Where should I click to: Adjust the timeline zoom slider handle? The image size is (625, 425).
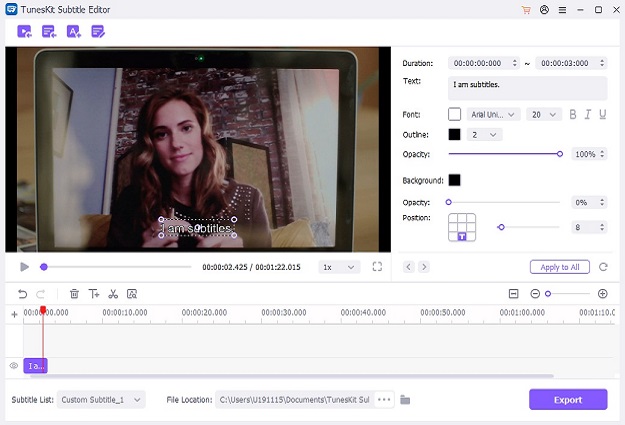tap(548, 294)
